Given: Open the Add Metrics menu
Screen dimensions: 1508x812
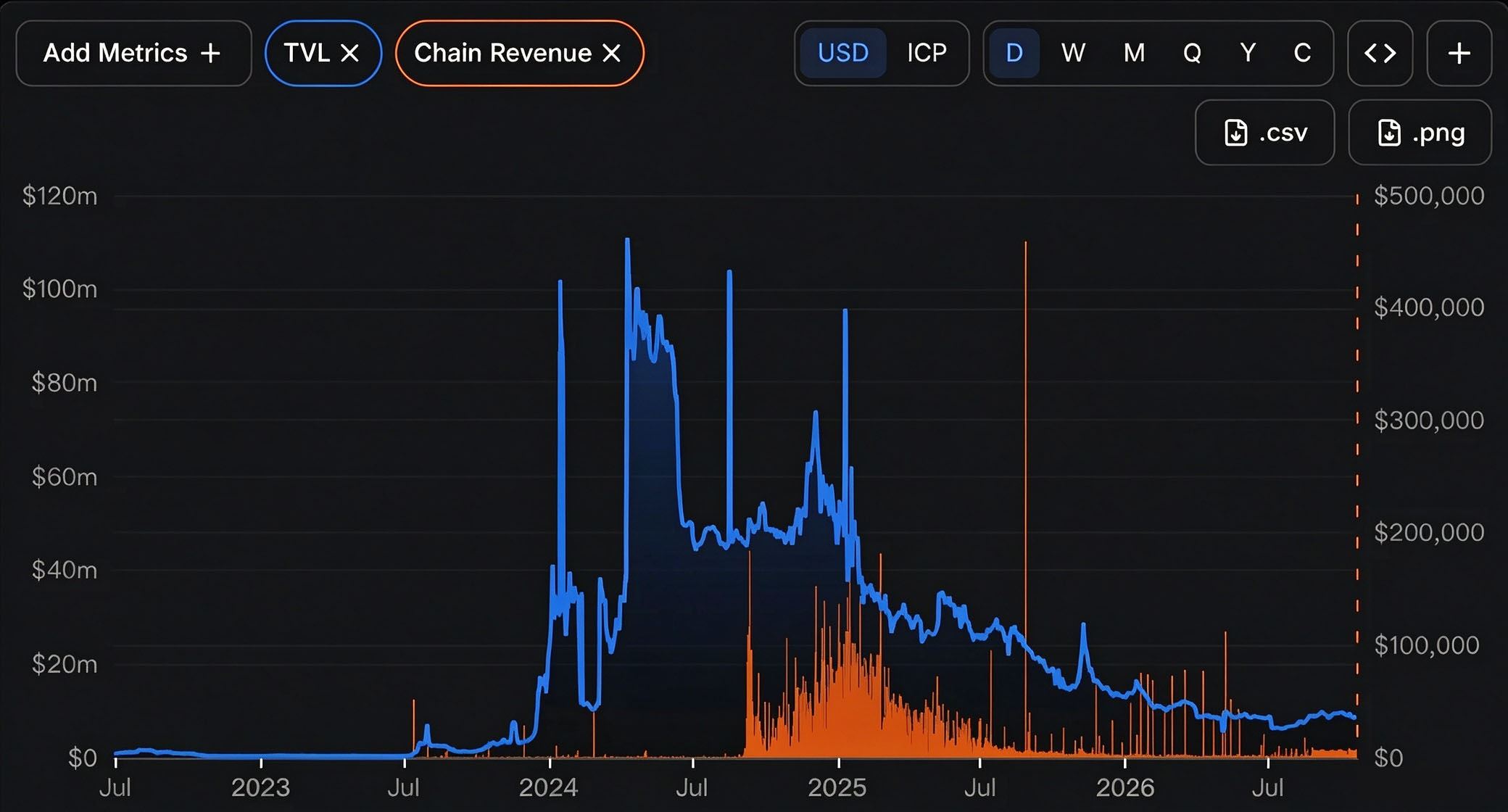Looking at the screenshot, I should pos(133,53).
